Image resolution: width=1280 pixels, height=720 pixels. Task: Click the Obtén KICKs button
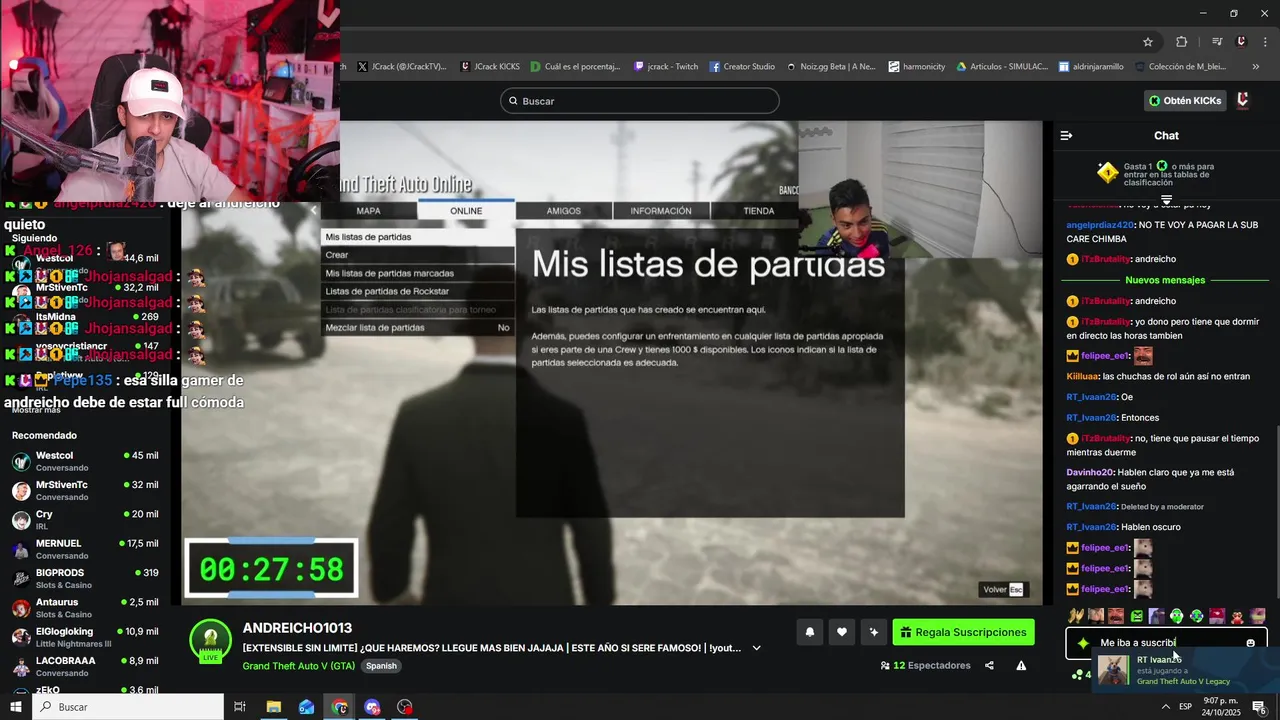pyautogui.click(x=1185, y=100)
